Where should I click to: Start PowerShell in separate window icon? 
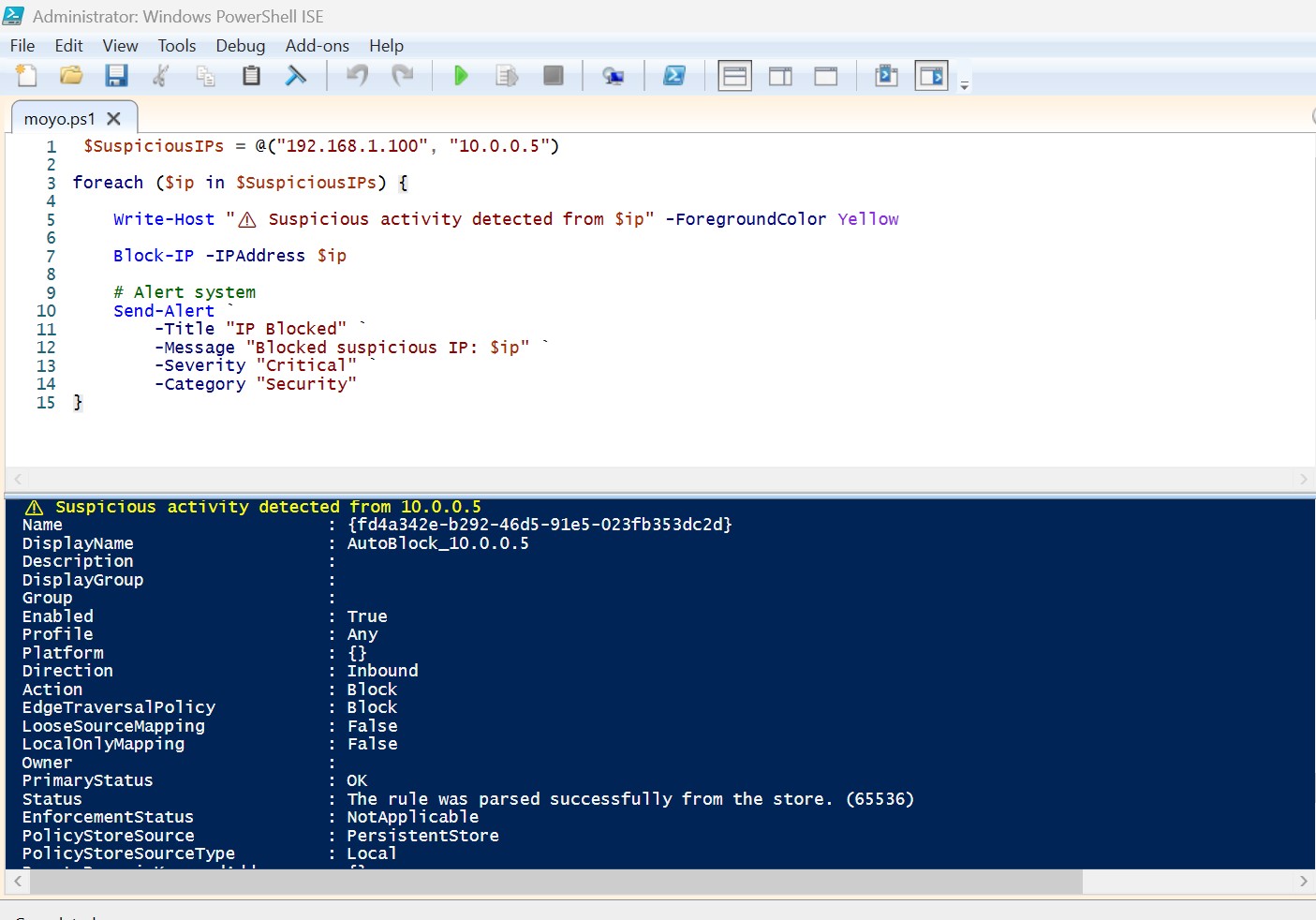pyautogui.click(x=674, y=76)
